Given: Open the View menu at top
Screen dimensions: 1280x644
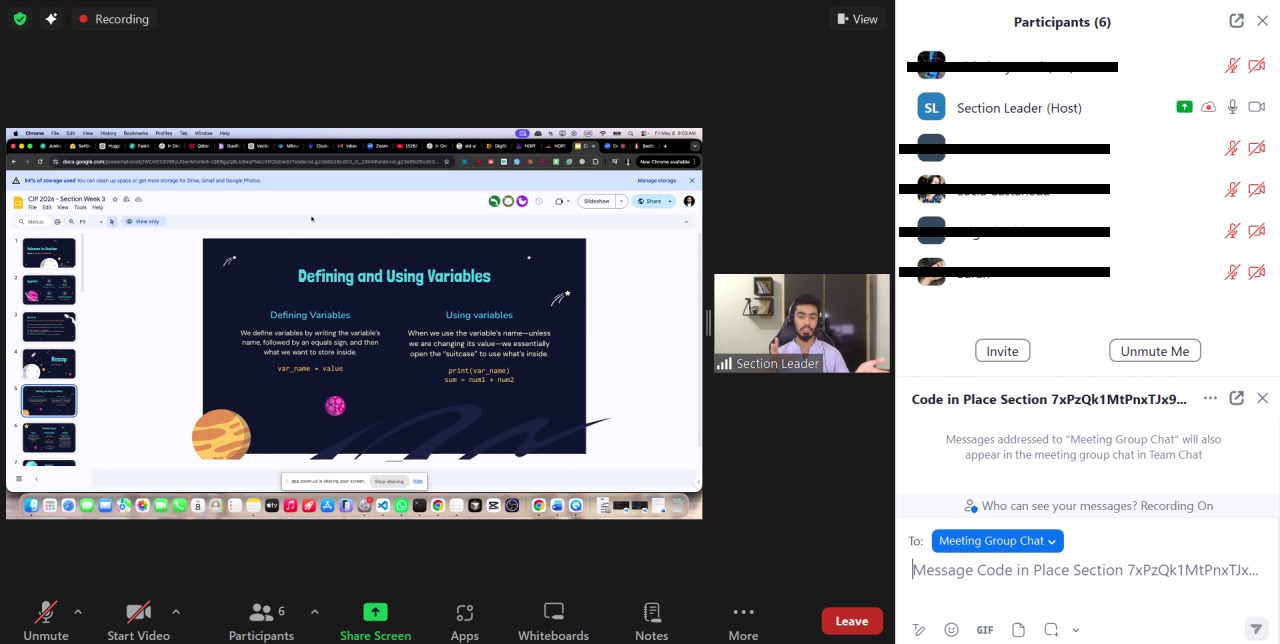Looking at the screenshot, I should coord(857,19).
